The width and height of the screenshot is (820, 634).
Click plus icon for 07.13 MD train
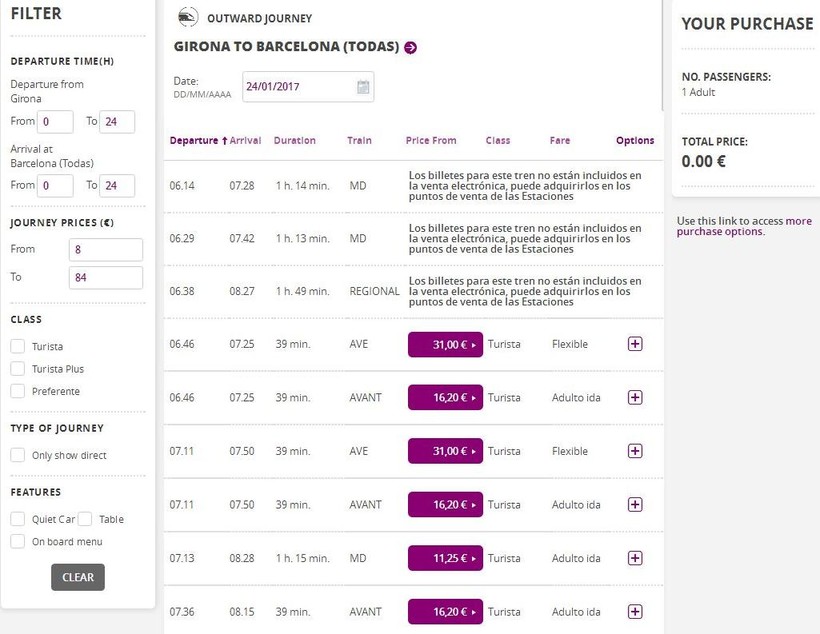tap(635, 558)
